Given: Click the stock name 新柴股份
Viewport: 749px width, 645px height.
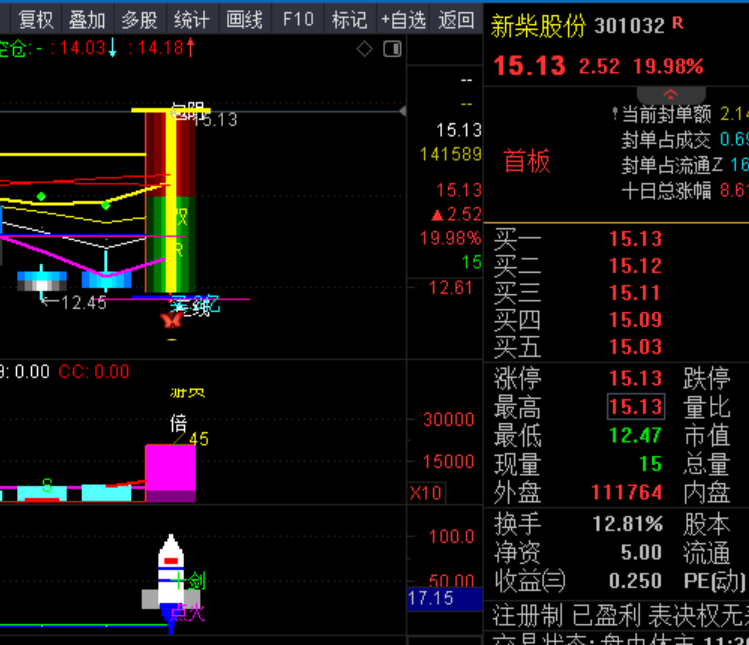Looking at the screenshot, I should coord(538,26).
